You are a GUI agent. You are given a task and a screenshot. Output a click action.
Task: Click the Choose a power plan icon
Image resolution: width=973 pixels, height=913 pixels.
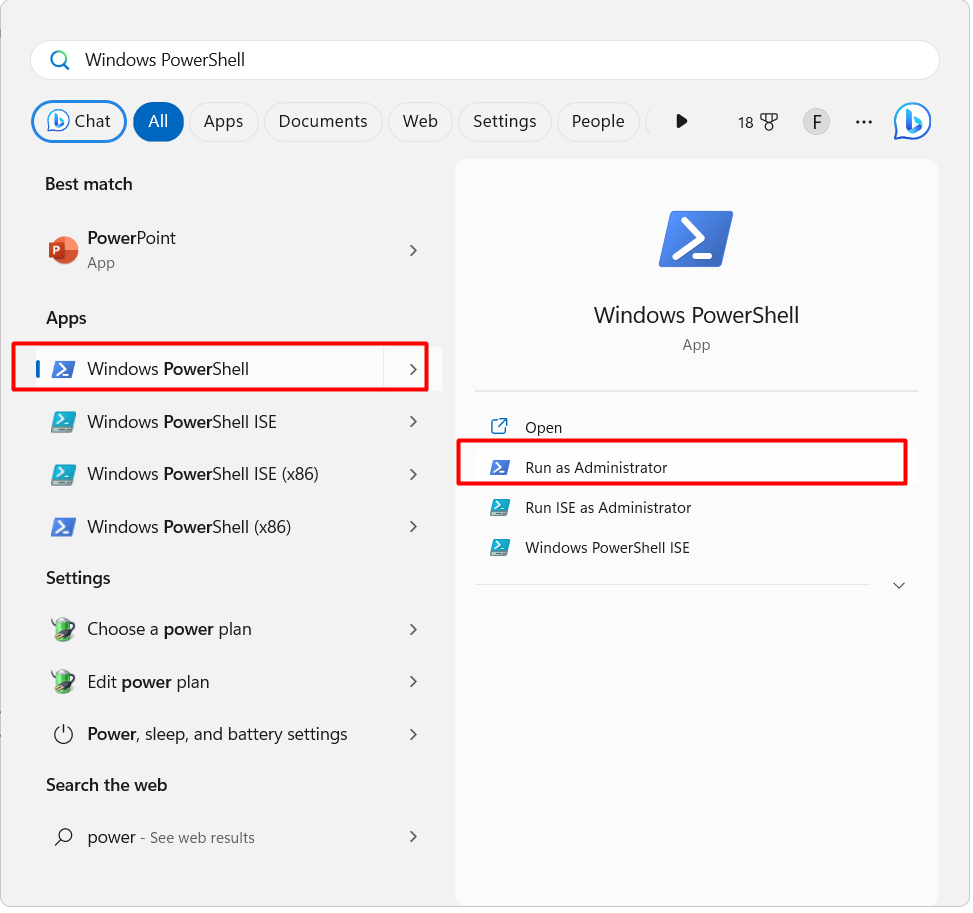click(x=63, y=629)
